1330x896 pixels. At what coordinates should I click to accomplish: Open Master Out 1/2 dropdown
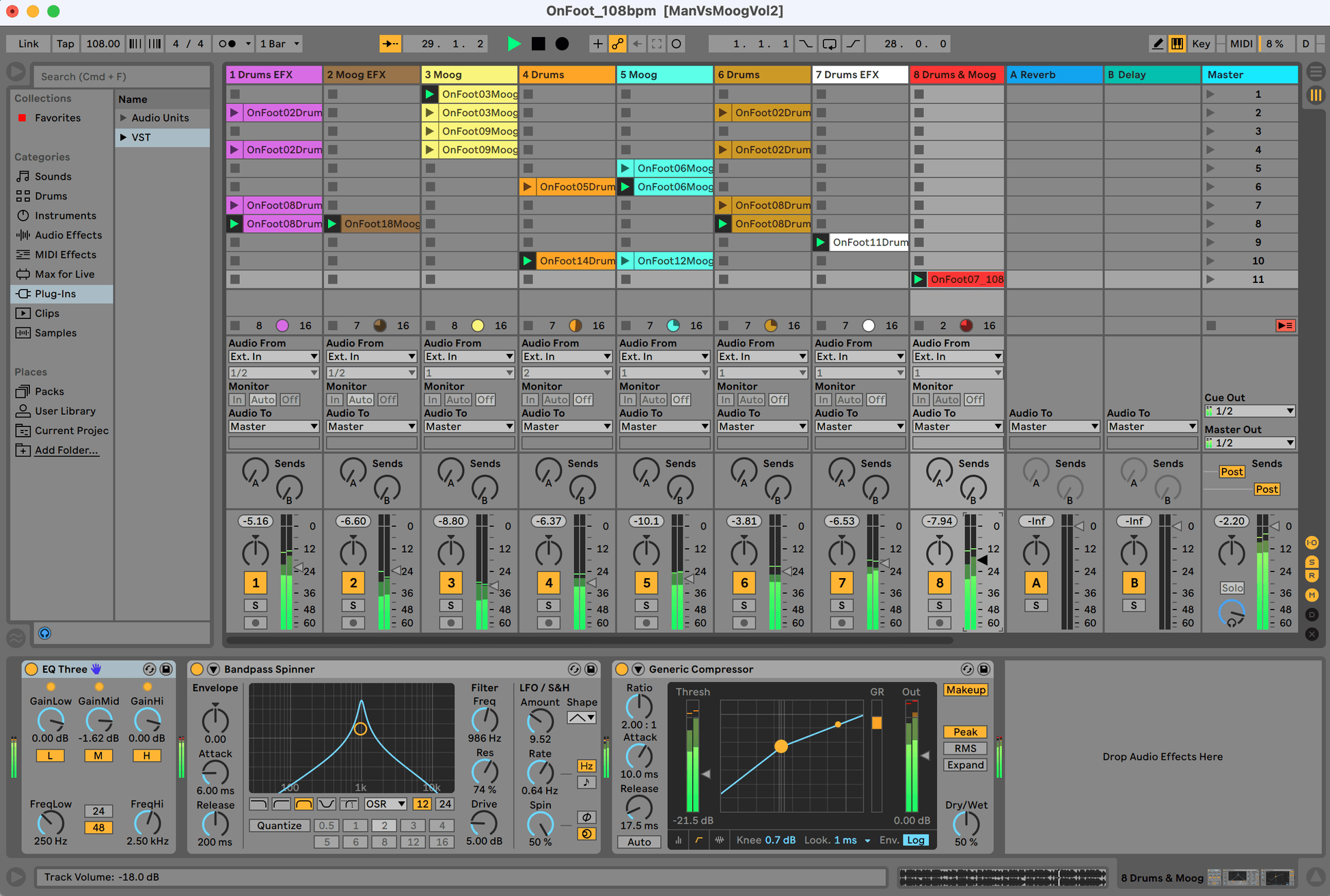point(1250,443)
